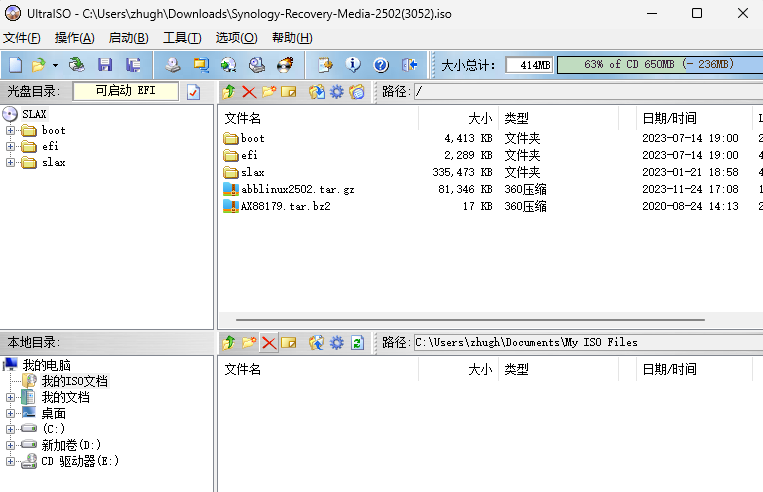Click the image pane Rename icon
This screenshot has height=492, width=763.
coord(289,91)
